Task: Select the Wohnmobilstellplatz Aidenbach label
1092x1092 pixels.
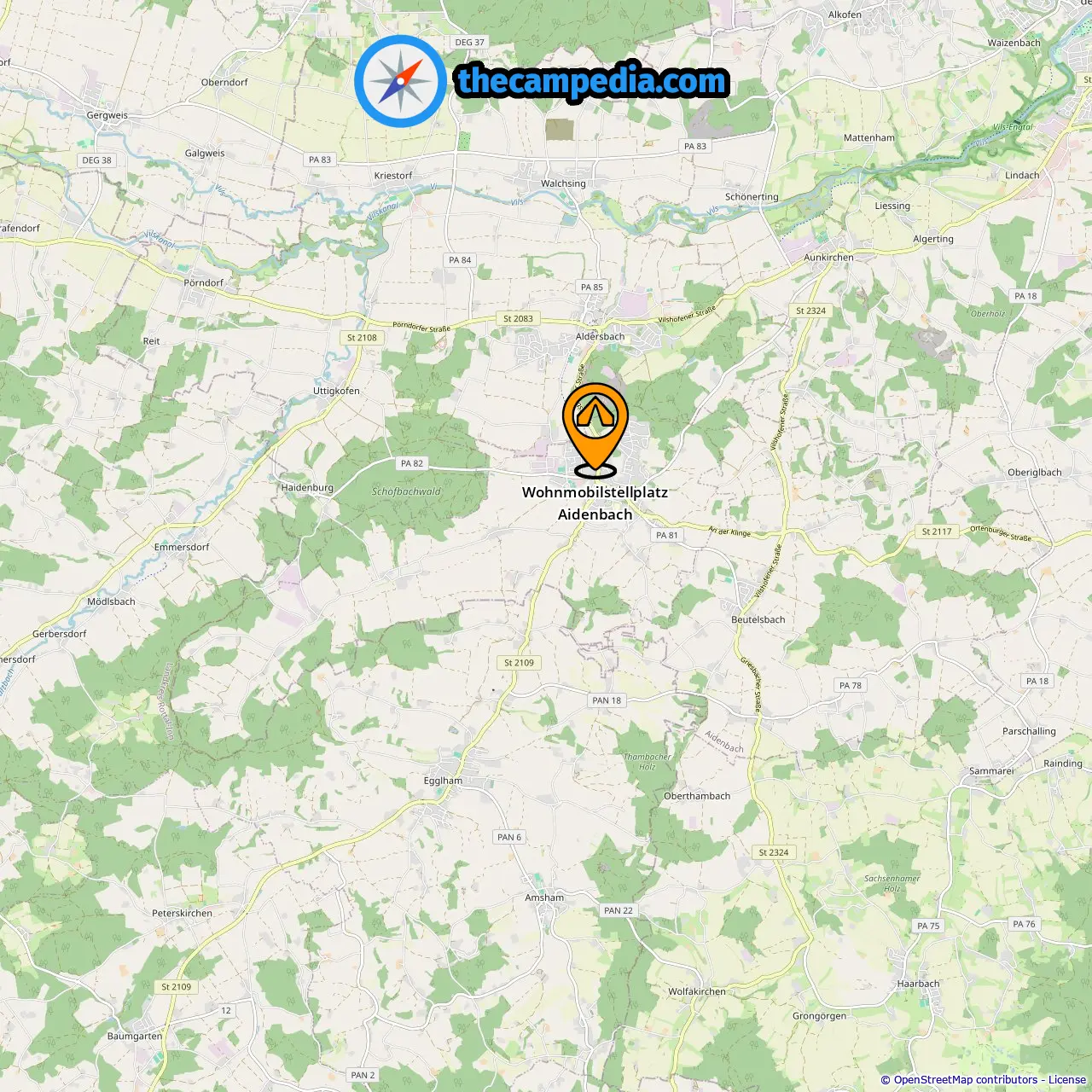Action: [595, 503]
